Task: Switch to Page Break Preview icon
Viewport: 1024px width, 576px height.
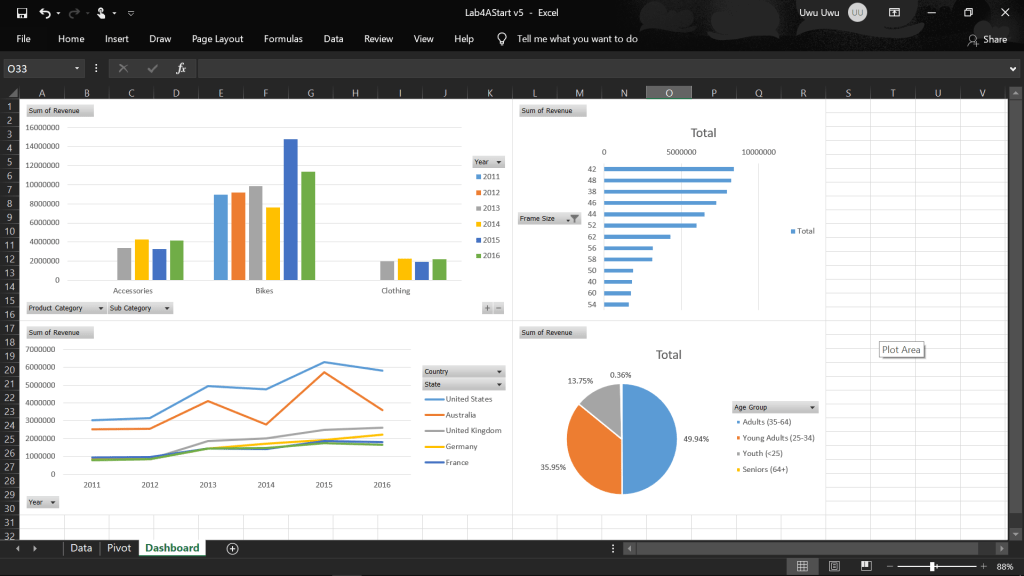Action: tap(867, 566)
